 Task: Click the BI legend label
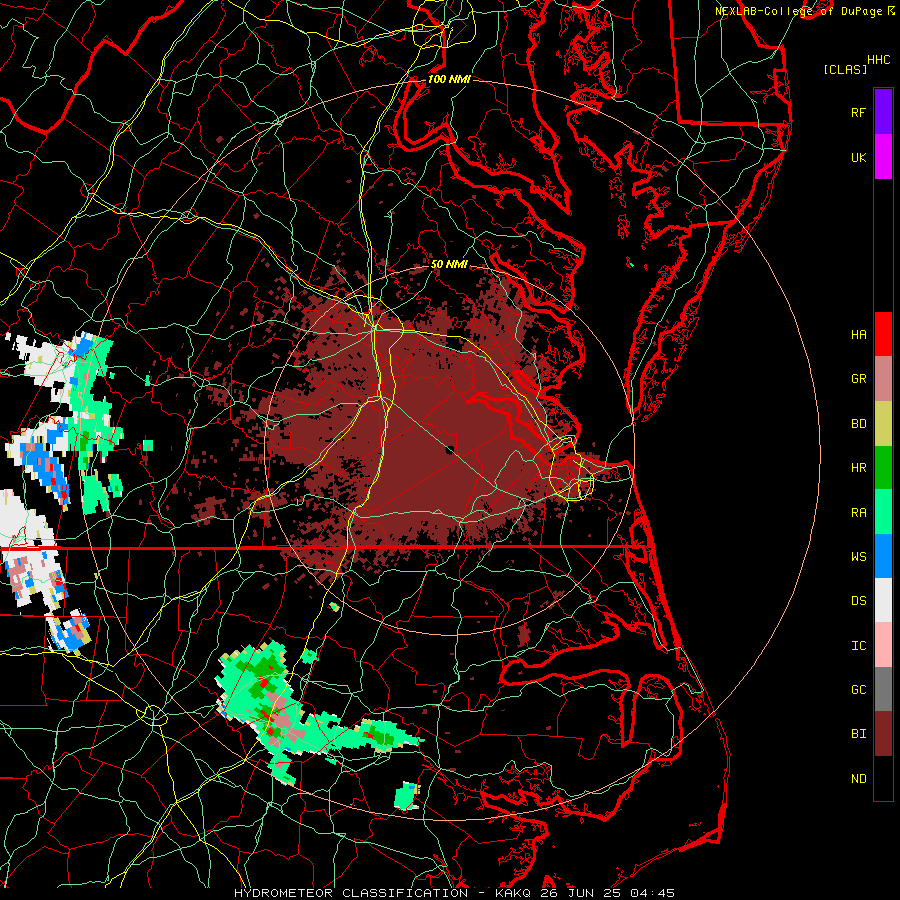pos(858,734)
